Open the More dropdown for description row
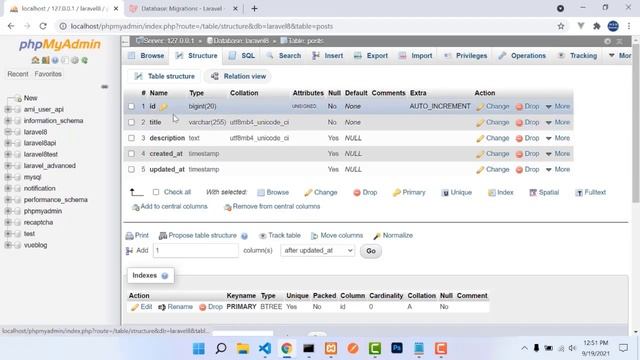The image size is (640, 360). click(x=558, y=138)
